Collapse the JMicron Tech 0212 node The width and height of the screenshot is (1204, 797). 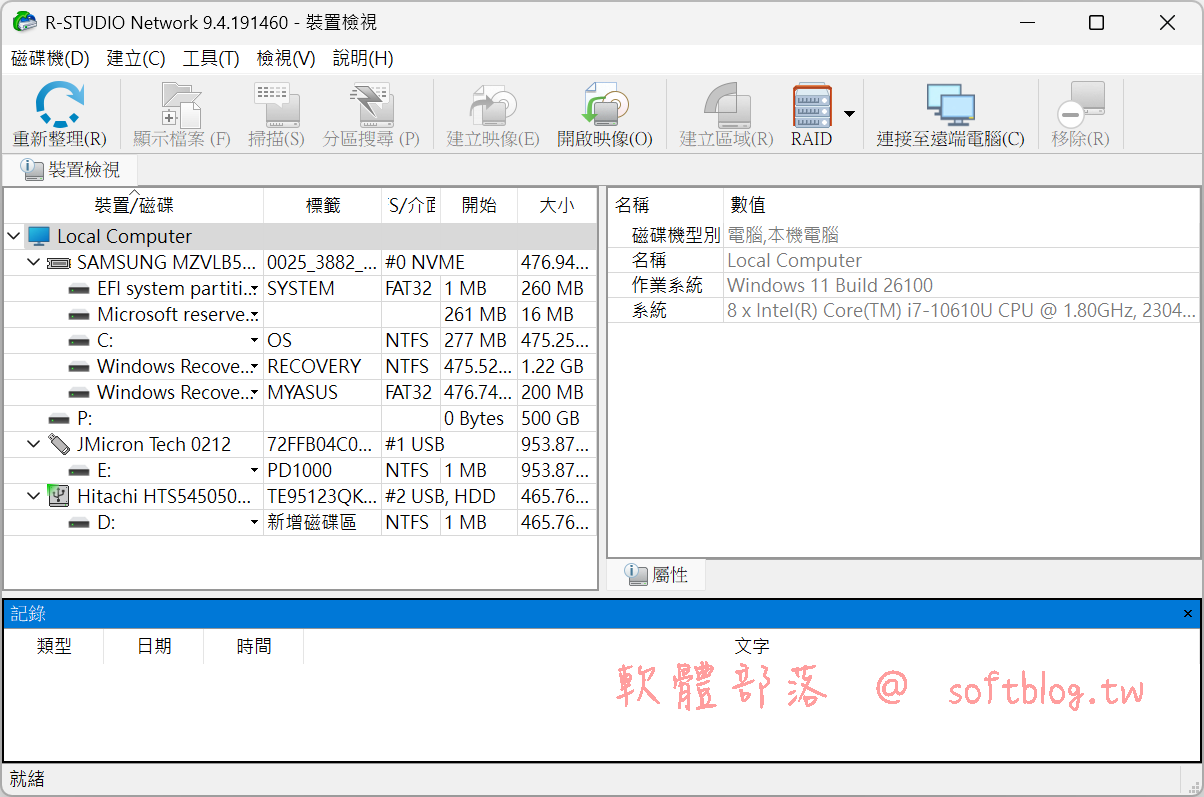(34, 445)
